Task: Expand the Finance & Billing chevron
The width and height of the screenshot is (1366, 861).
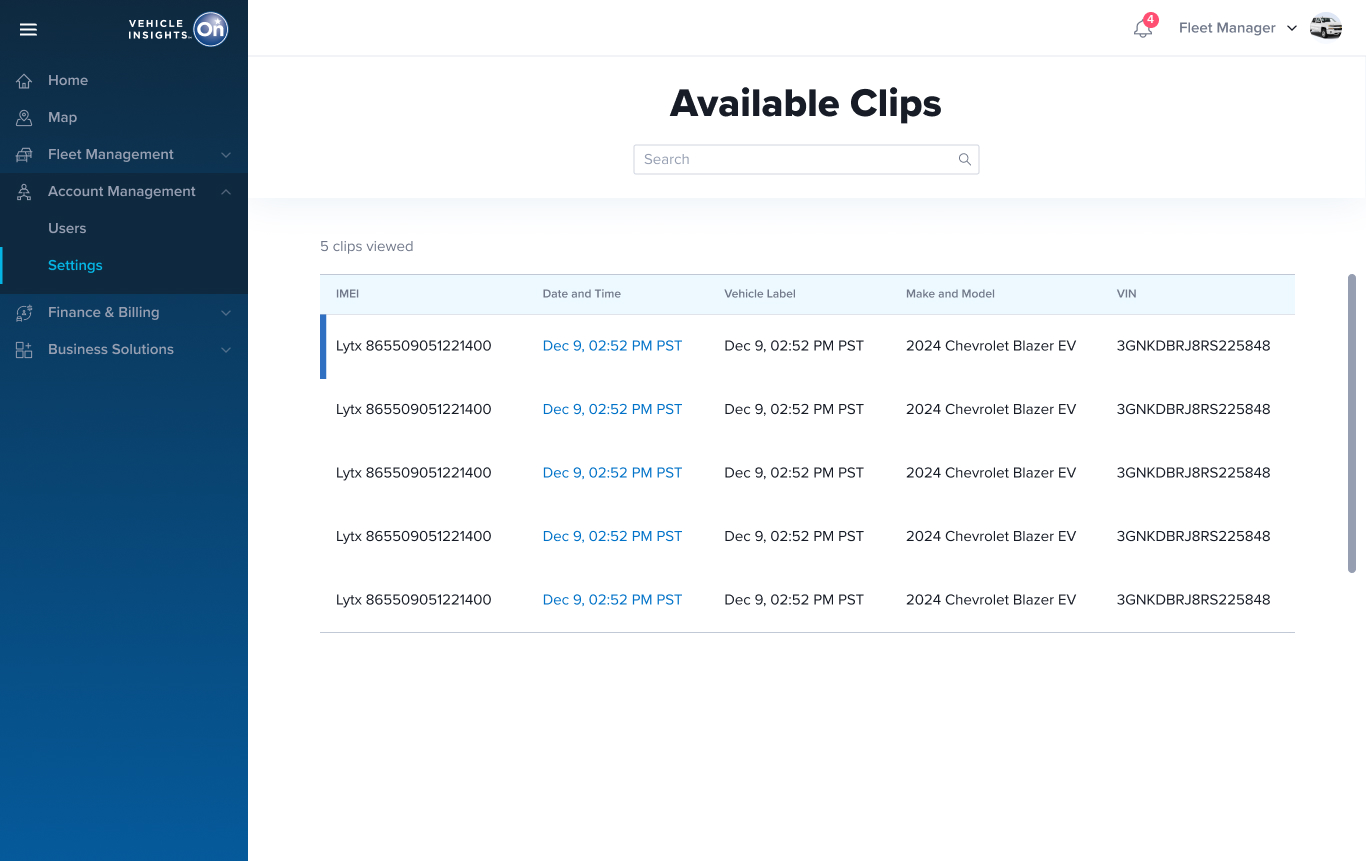Action: pos(226,313)
